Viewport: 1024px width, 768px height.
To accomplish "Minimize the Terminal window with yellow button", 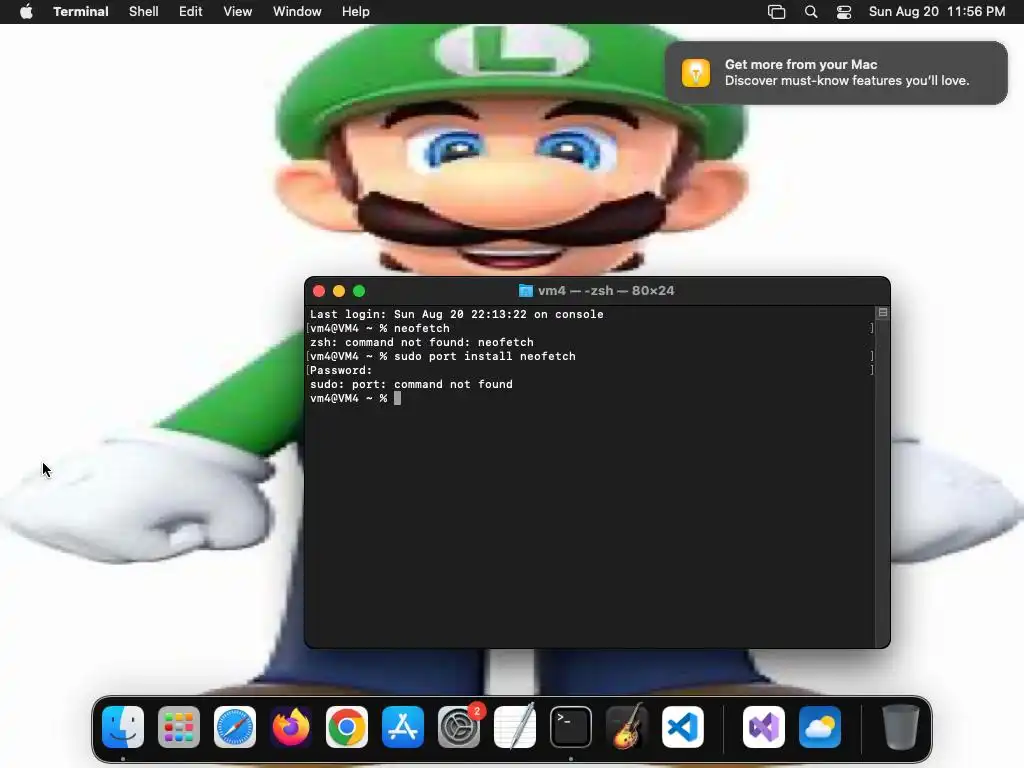I will pos(339,291).
